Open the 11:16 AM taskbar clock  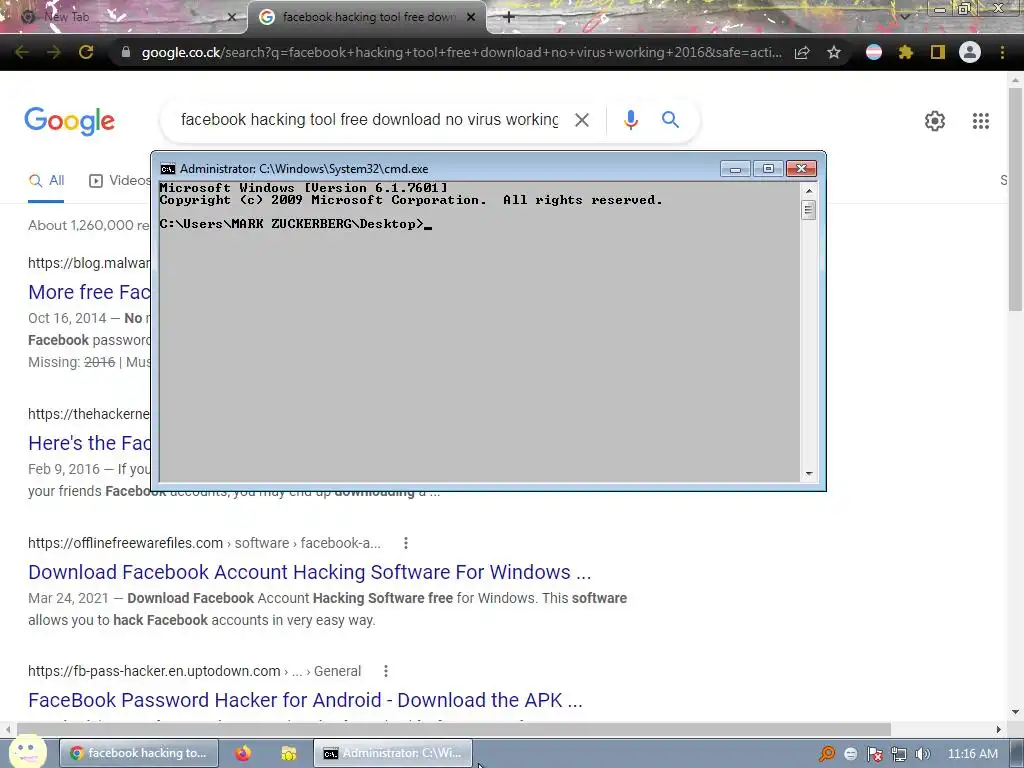972,754
